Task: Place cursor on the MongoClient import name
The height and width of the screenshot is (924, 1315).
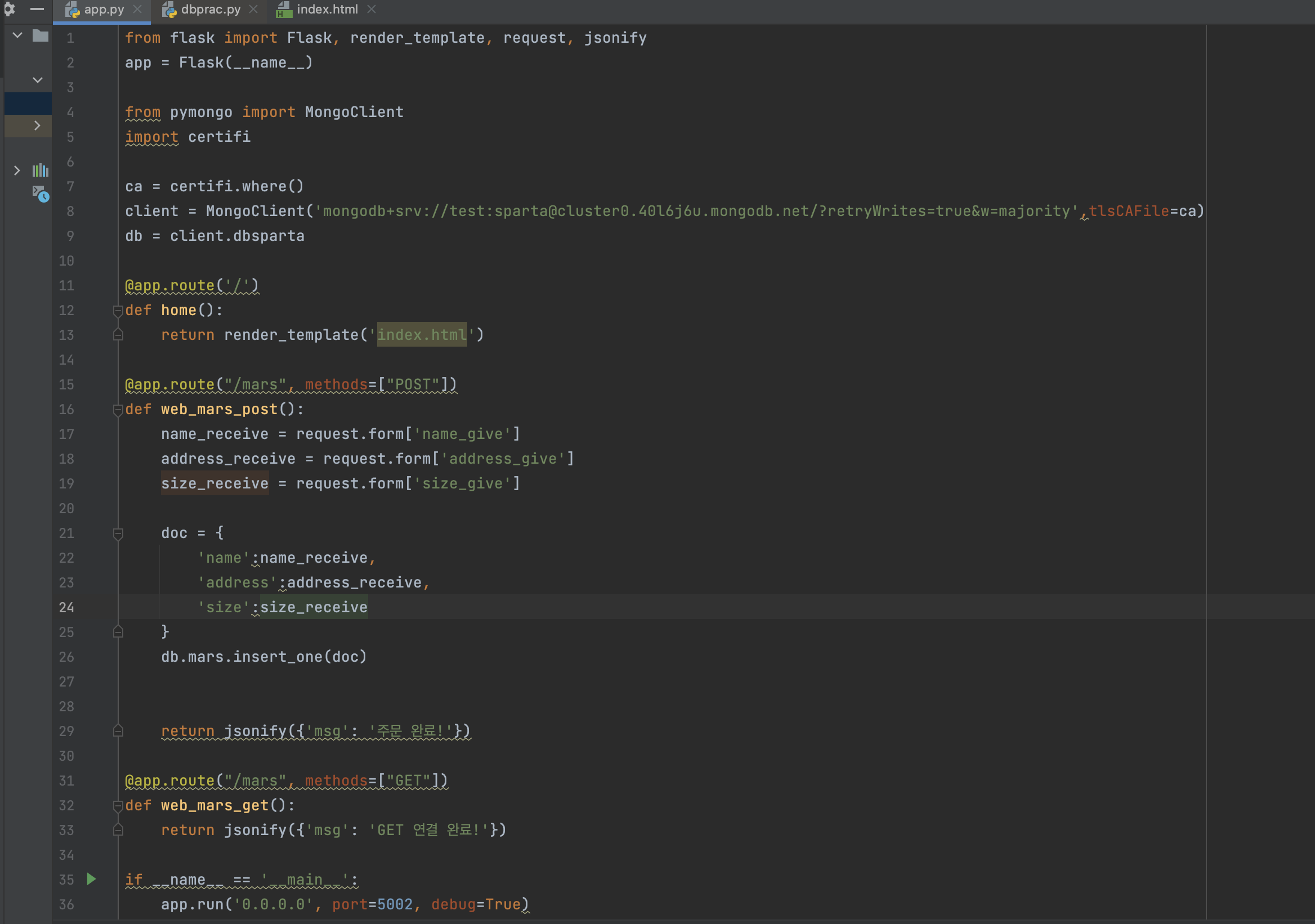Action: pyautogui.click(x=355, y=112)
